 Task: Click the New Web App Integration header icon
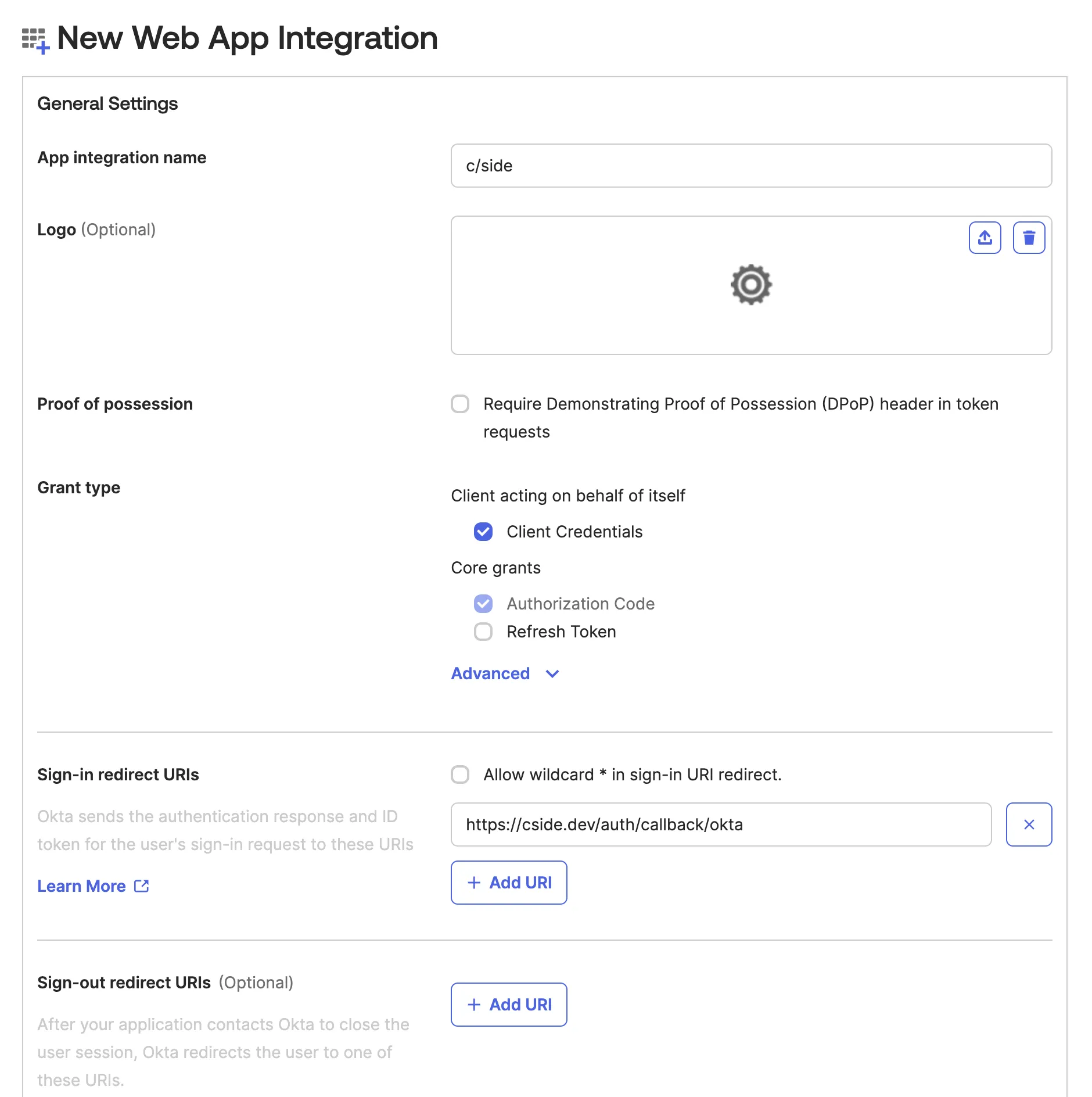pos(36,38)
